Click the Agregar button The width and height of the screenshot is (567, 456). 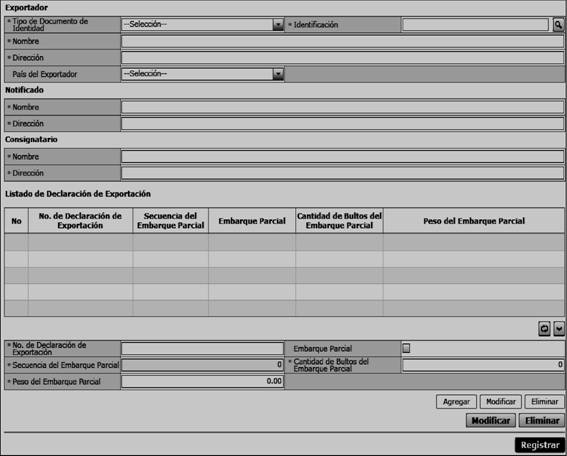click(x=456, y=402)
